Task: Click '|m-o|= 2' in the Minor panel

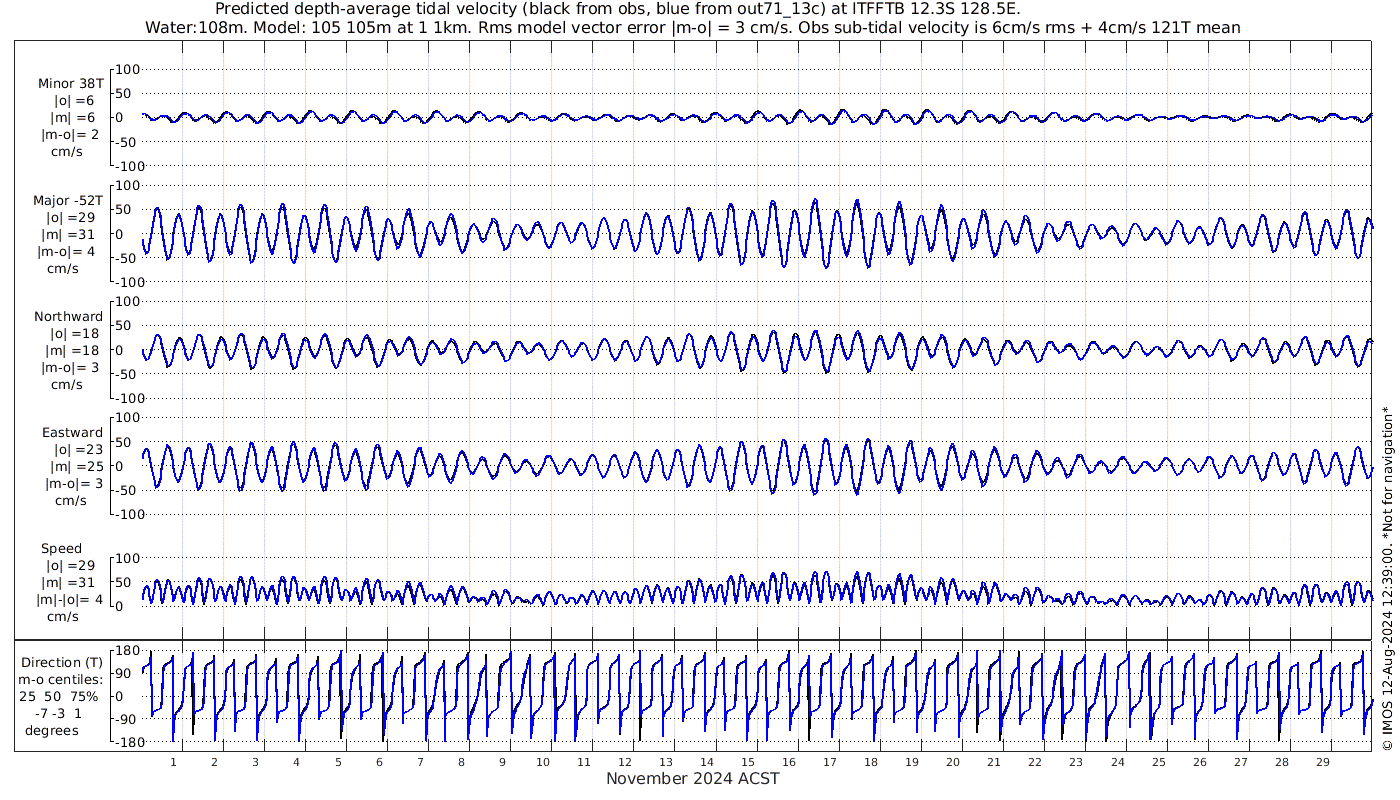Action: [x=70, y=135]
